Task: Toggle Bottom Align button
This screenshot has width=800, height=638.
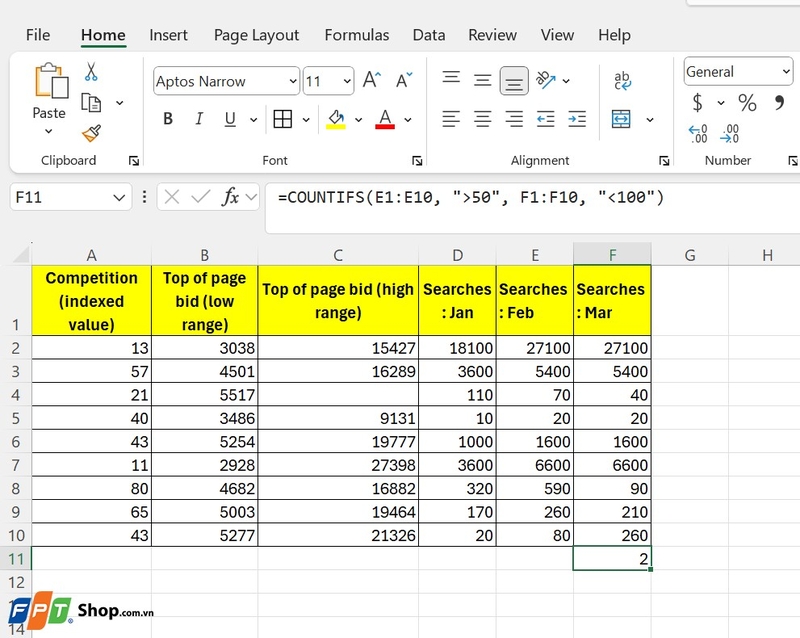Action: pos(514,81)
